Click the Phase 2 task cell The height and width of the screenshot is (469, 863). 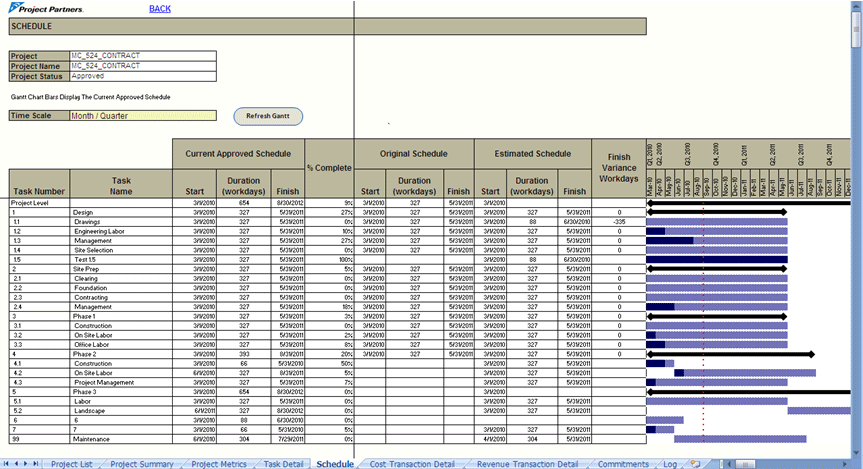click(x=121, y=354)
